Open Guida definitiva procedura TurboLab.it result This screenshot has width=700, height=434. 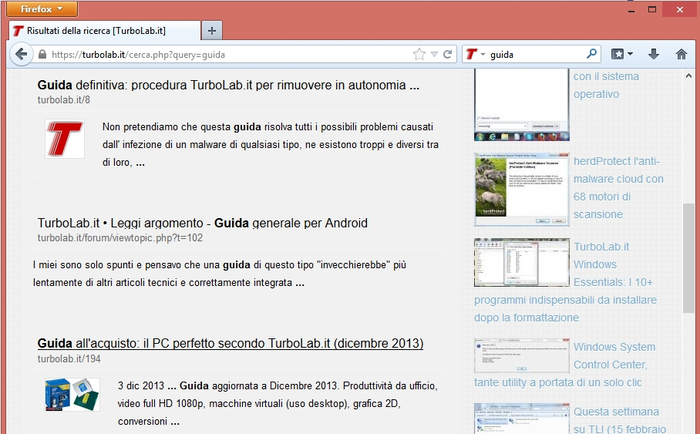click(228, 85)
